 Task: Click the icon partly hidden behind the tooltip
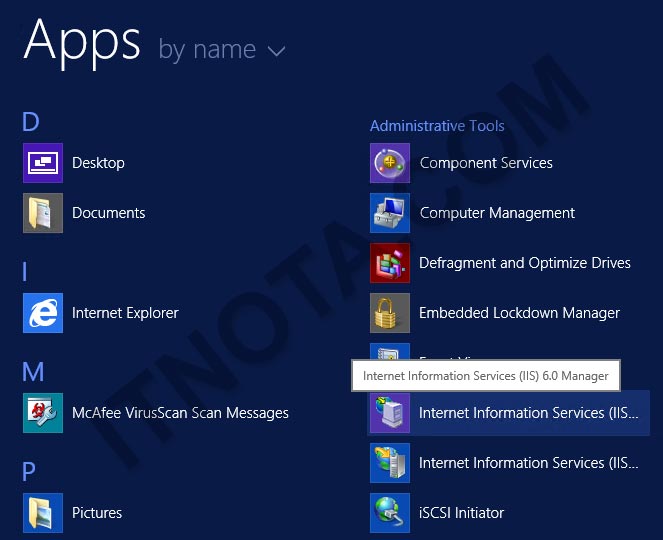390,351
